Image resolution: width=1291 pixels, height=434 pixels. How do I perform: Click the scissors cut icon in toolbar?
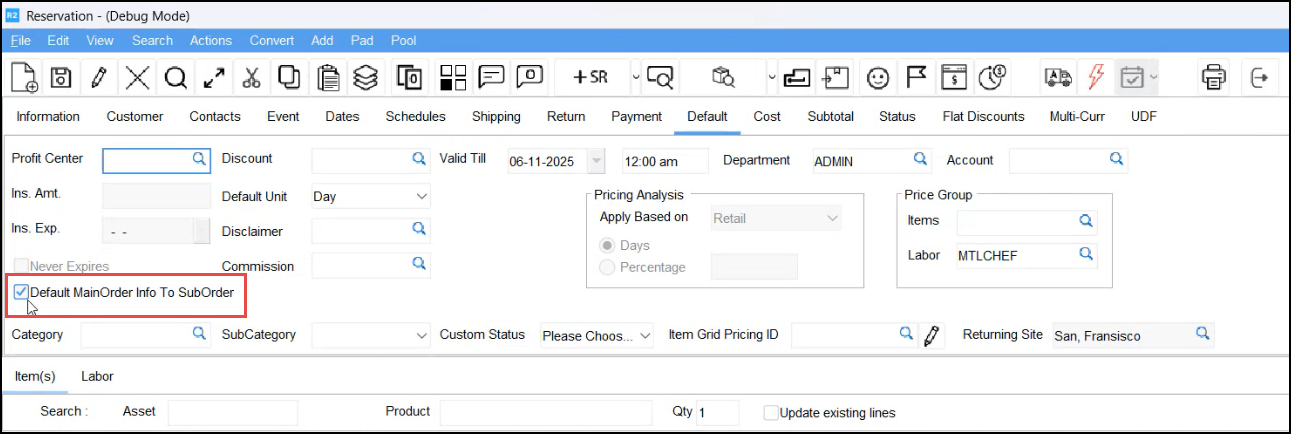[251, 77]
